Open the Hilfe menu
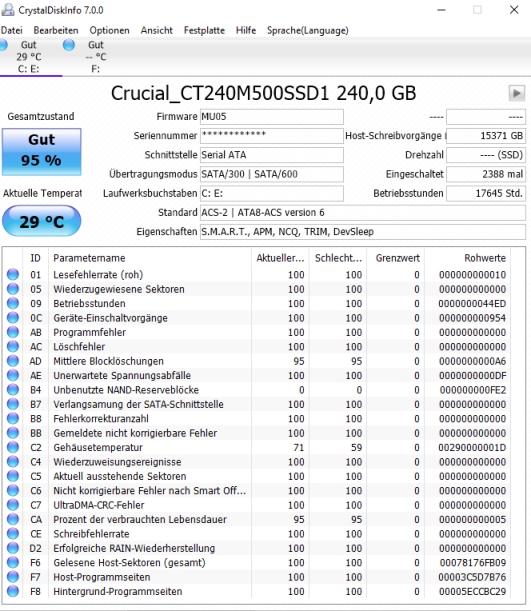The image size is (531, 611). [x=246, y=30]
